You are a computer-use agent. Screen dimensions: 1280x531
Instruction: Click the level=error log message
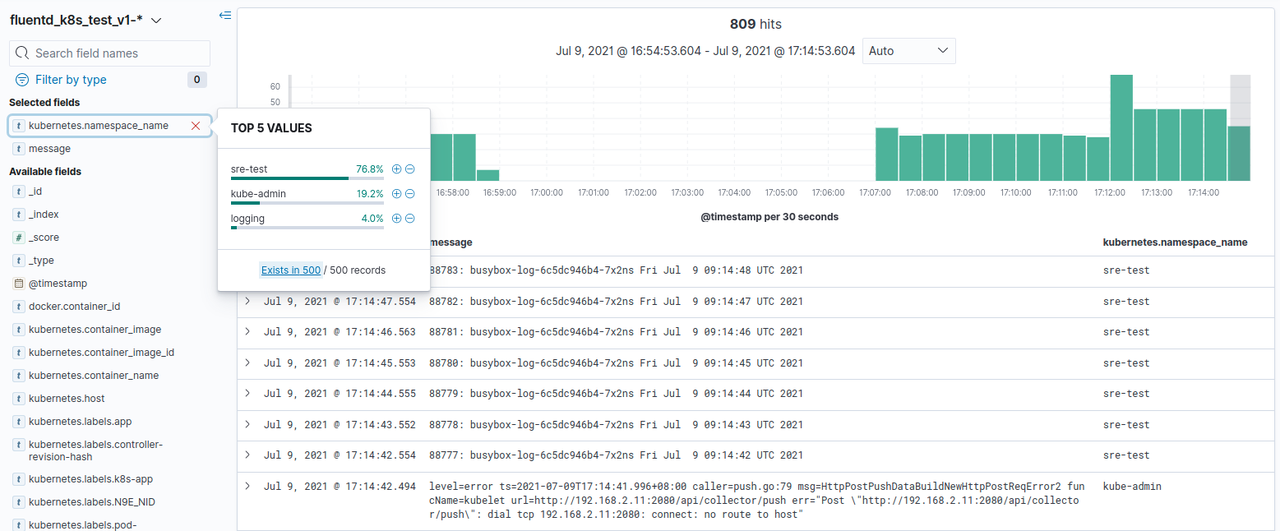point(755,500)
